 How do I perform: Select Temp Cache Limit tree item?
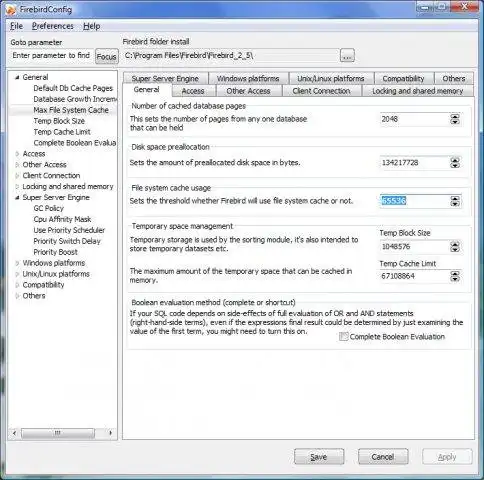62,132
